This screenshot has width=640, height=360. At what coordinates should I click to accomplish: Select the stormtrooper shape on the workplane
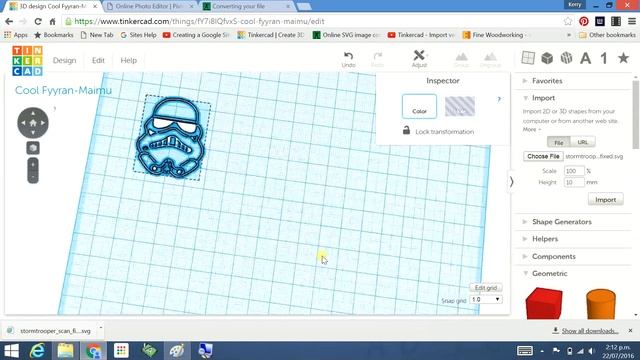coord(171,138)
